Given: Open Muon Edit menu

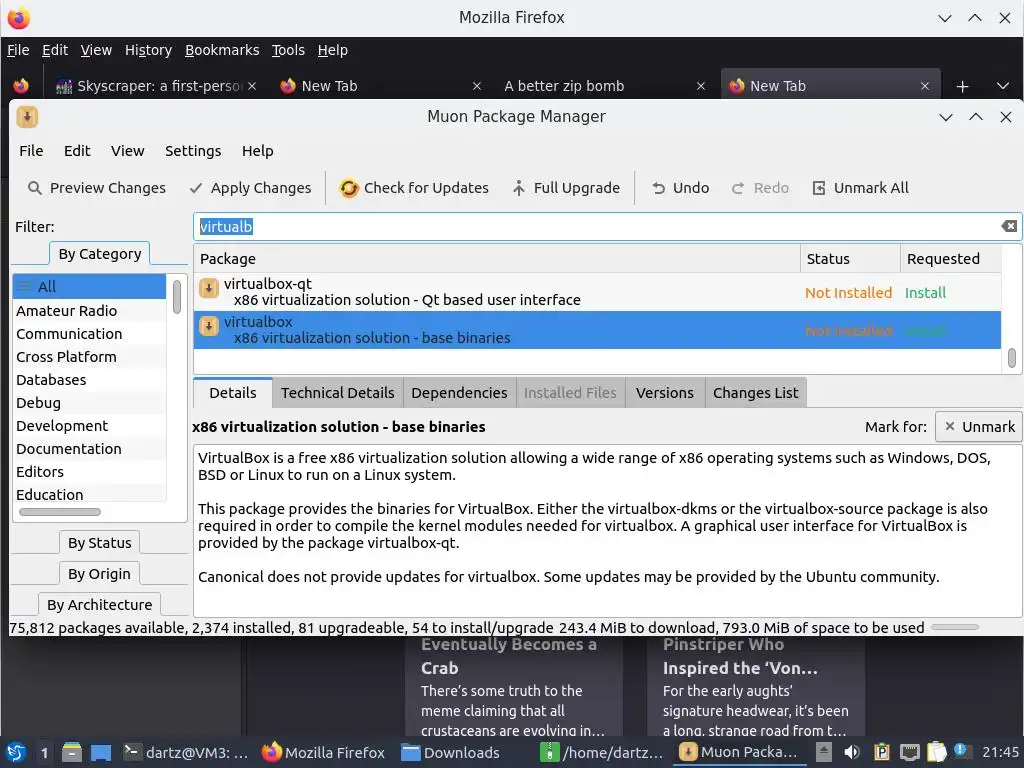Looking at the screenshot, I should [77, 151].
